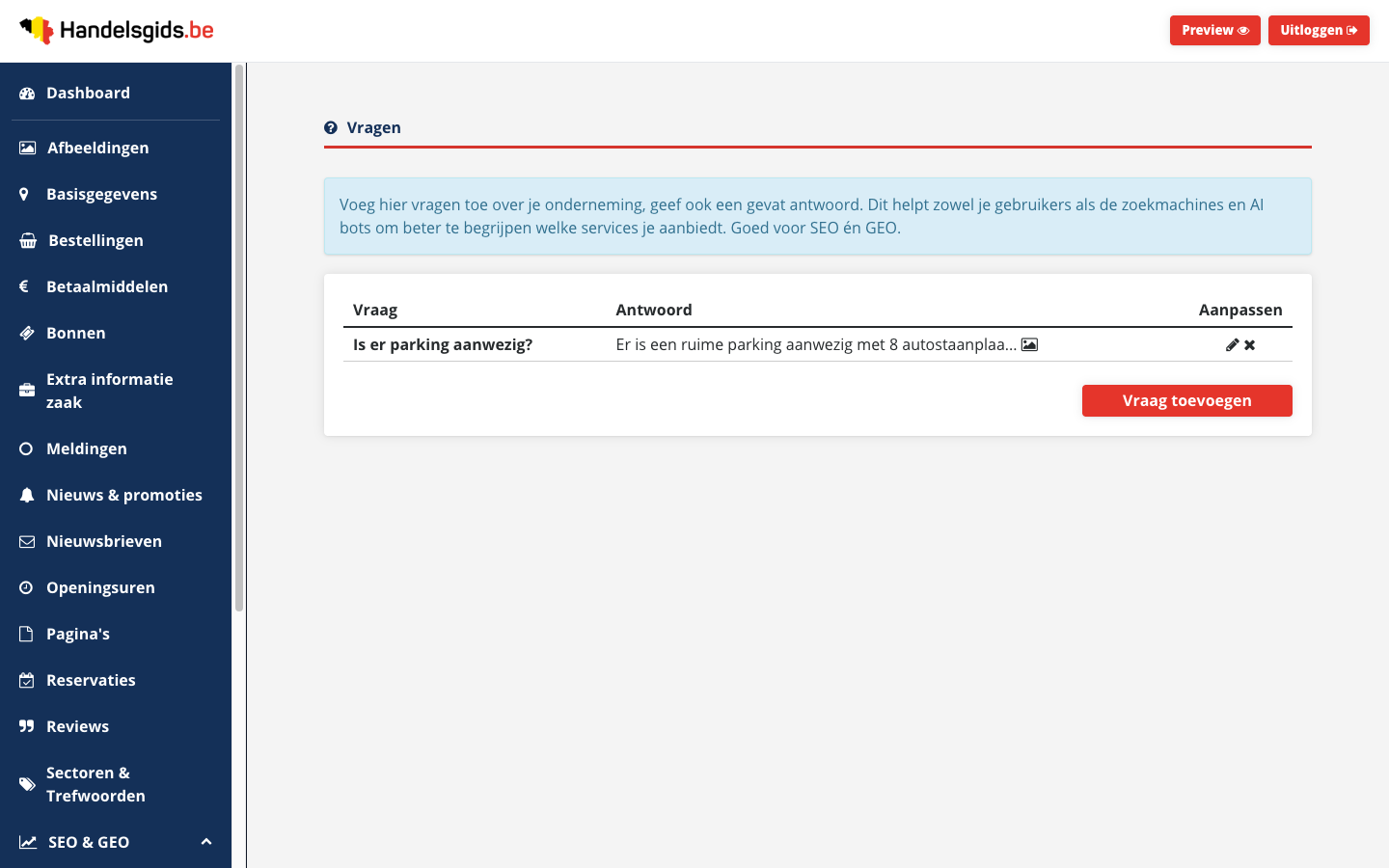Open Betaalmiddelen sidebar entry
Image resolution: width=1389 pixels, height=868 pixels.
pyautogui.click(x=107, y=286)
